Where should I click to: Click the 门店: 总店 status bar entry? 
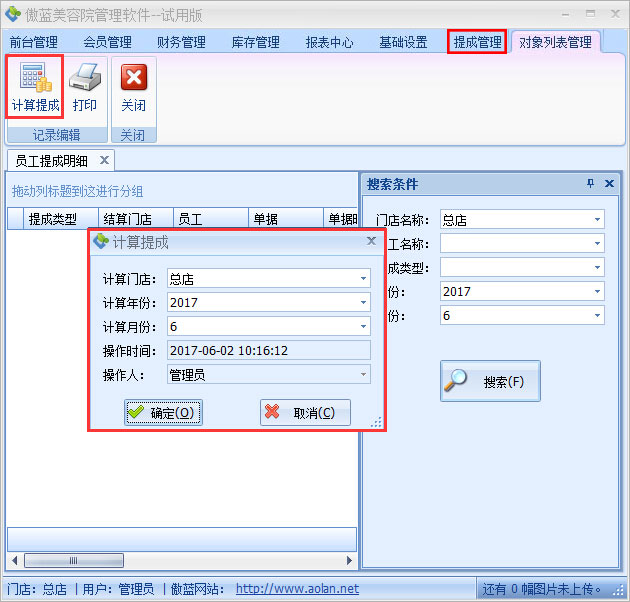click(x=37, y=589)
